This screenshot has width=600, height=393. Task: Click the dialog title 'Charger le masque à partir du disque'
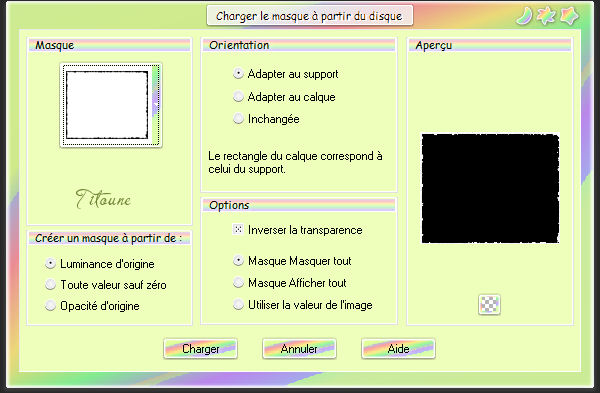309,16
